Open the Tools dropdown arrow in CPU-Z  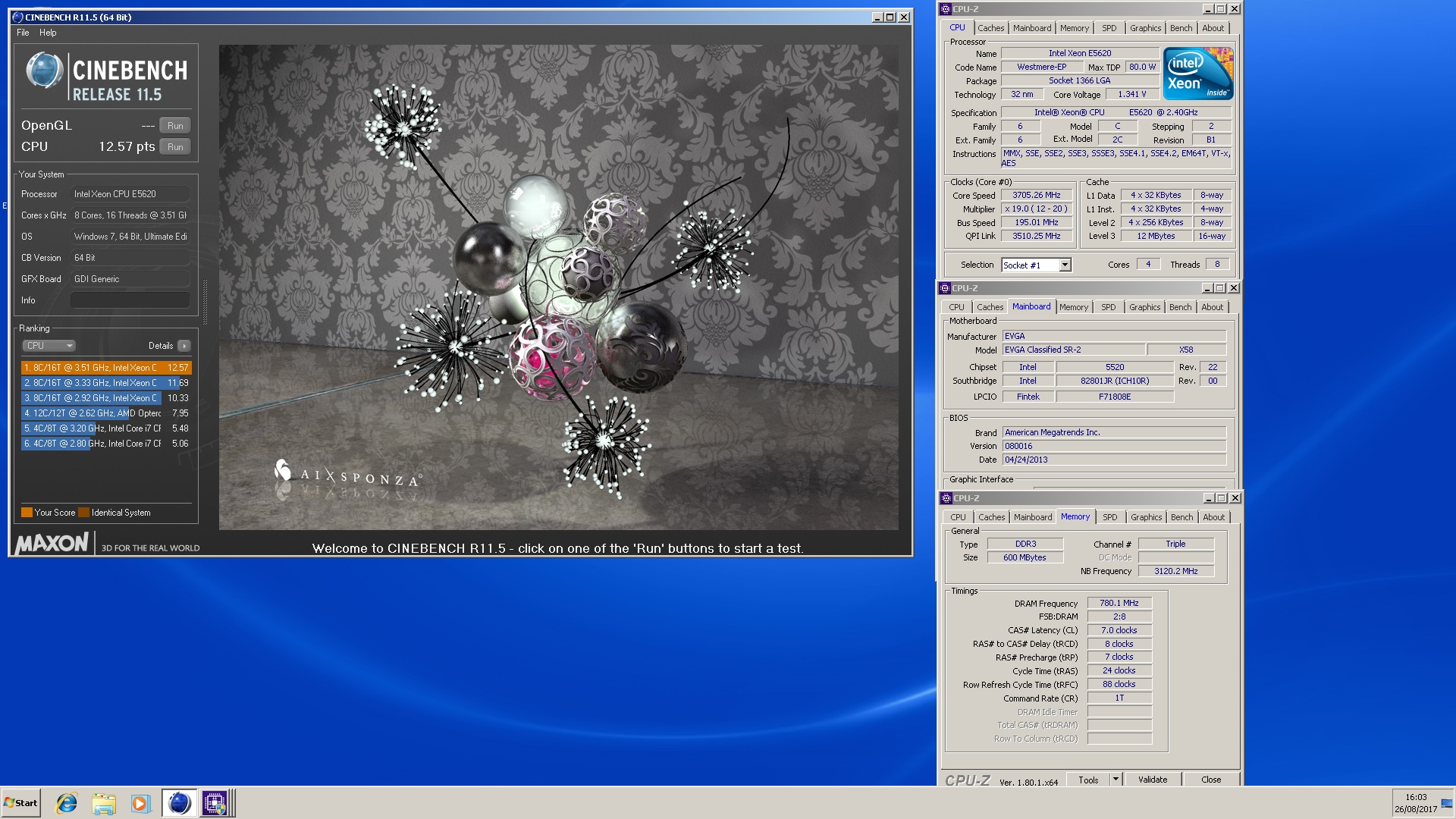(x=1116, y=780)
